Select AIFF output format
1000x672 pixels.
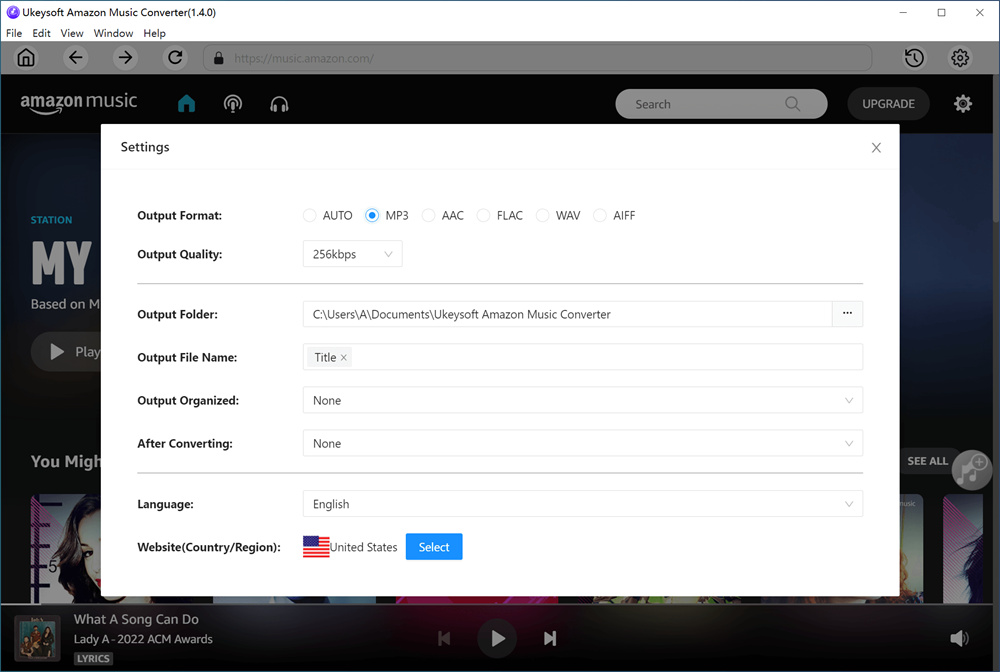coord(599,215)
